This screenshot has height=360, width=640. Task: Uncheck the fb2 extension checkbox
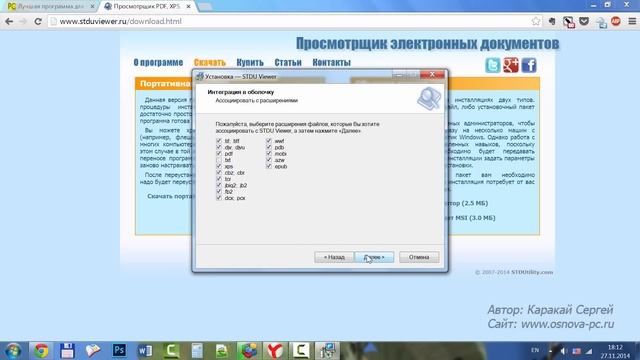[219, 191]
